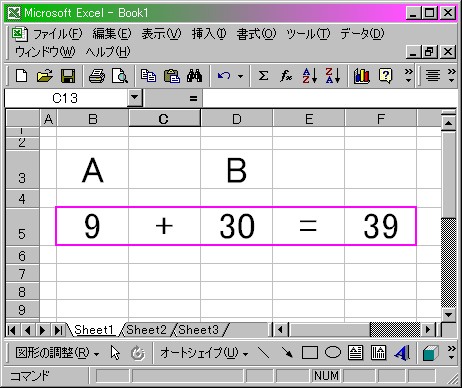This screenshot has height=388, width=462.
Task: Open the Name Box dropdown arrow
Action: click(x=134, y=98)
